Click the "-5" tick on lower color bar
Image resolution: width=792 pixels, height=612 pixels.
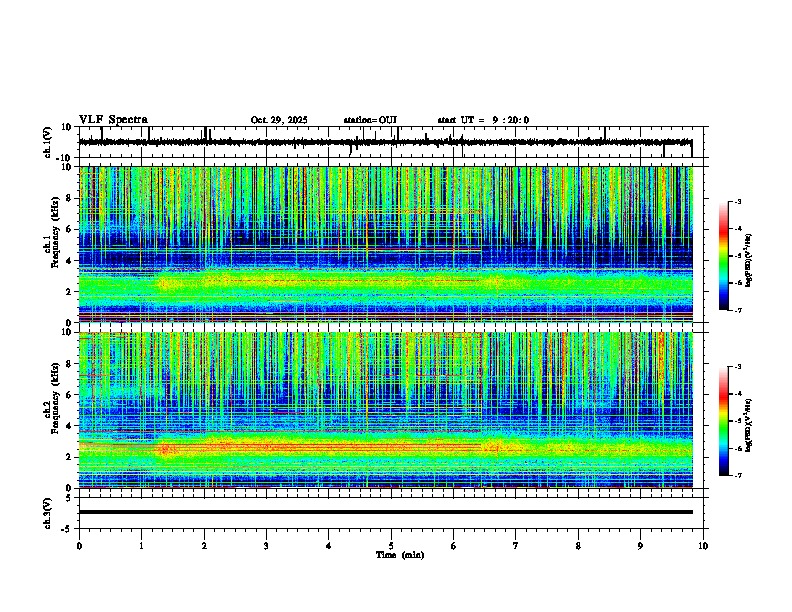point(737,421)
